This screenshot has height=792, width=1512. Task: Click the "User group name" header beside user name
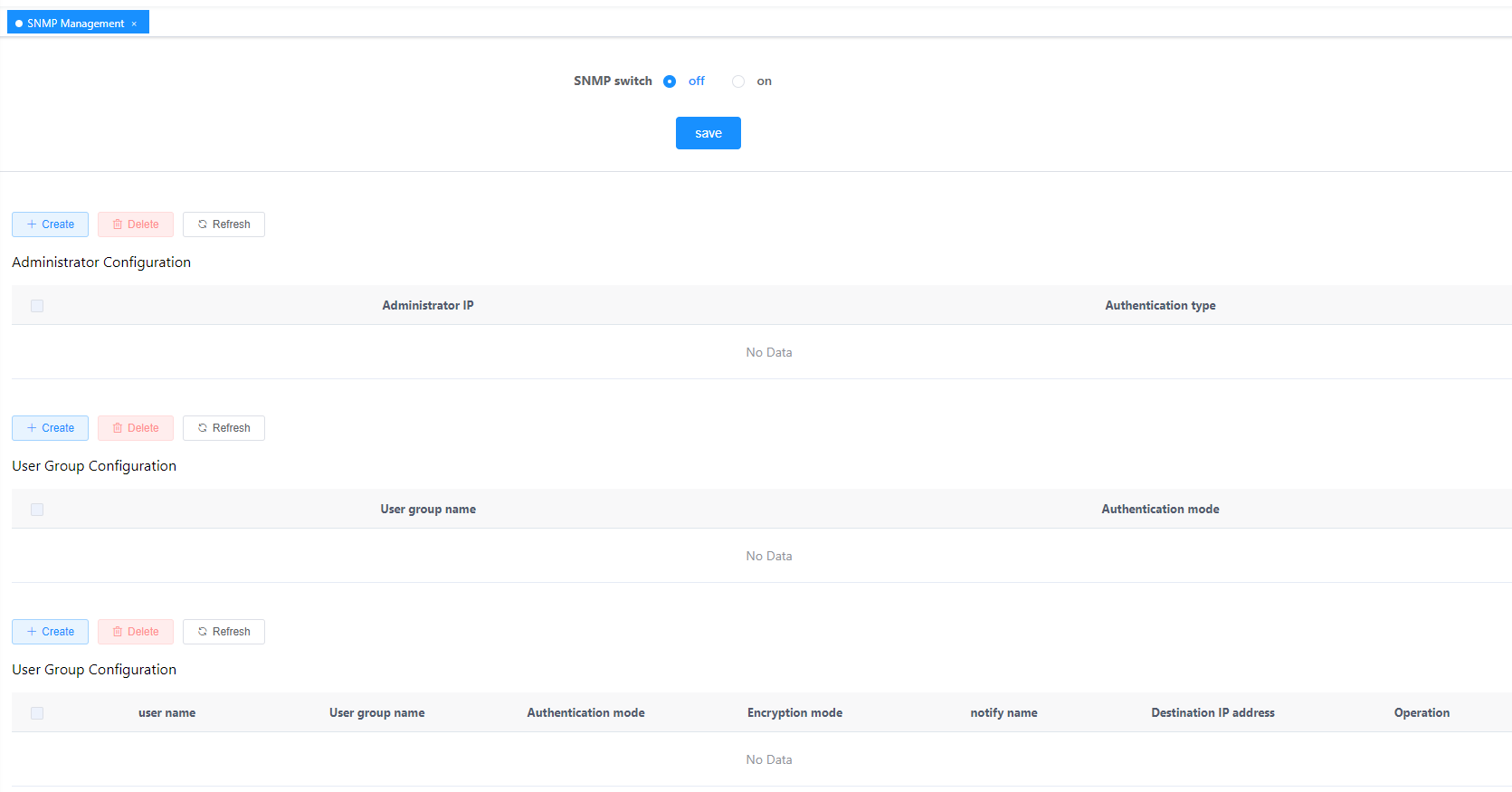tap(377, 713)
